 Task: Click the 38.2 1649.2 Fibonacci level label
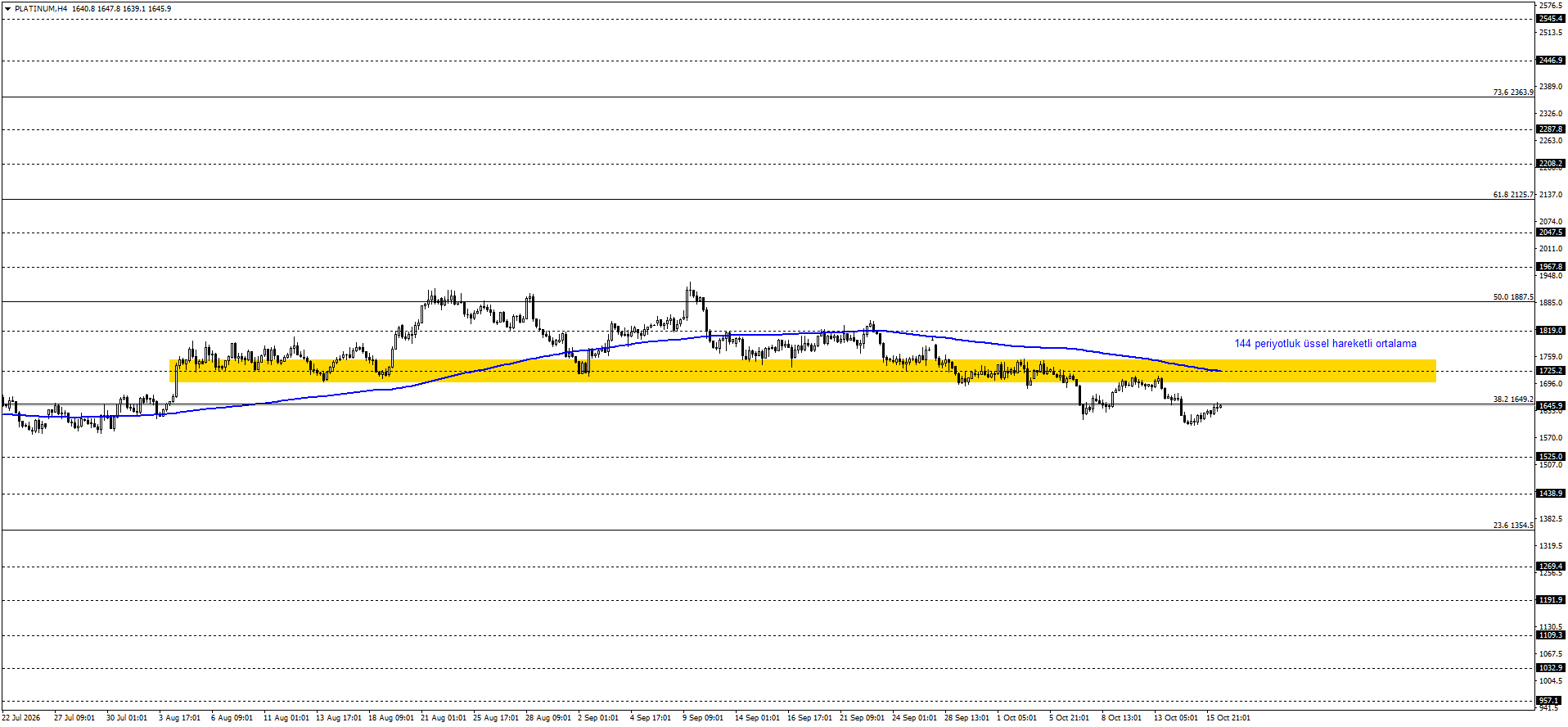point(1513,400)
